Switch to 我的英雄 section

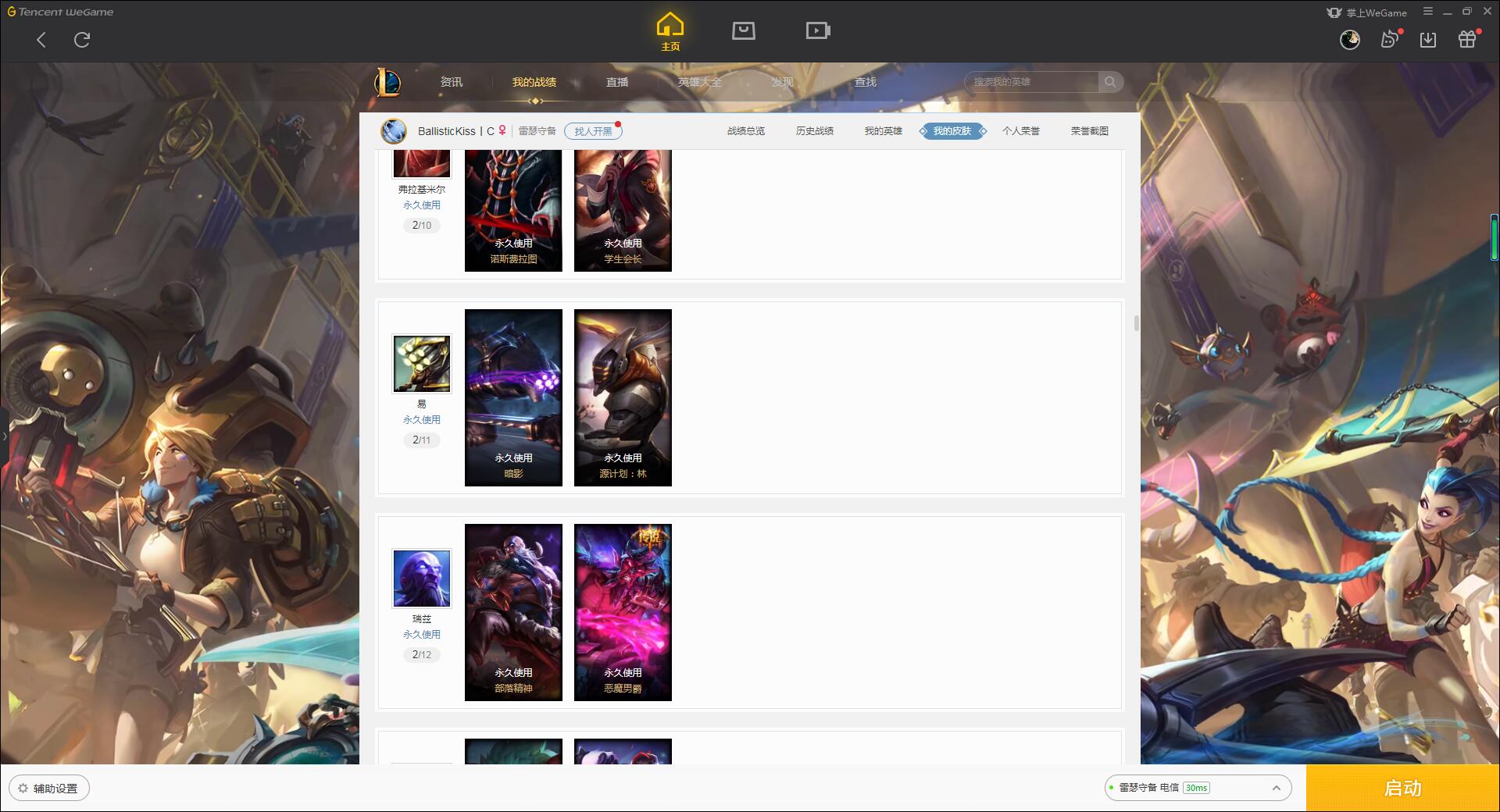pos(884,131)
